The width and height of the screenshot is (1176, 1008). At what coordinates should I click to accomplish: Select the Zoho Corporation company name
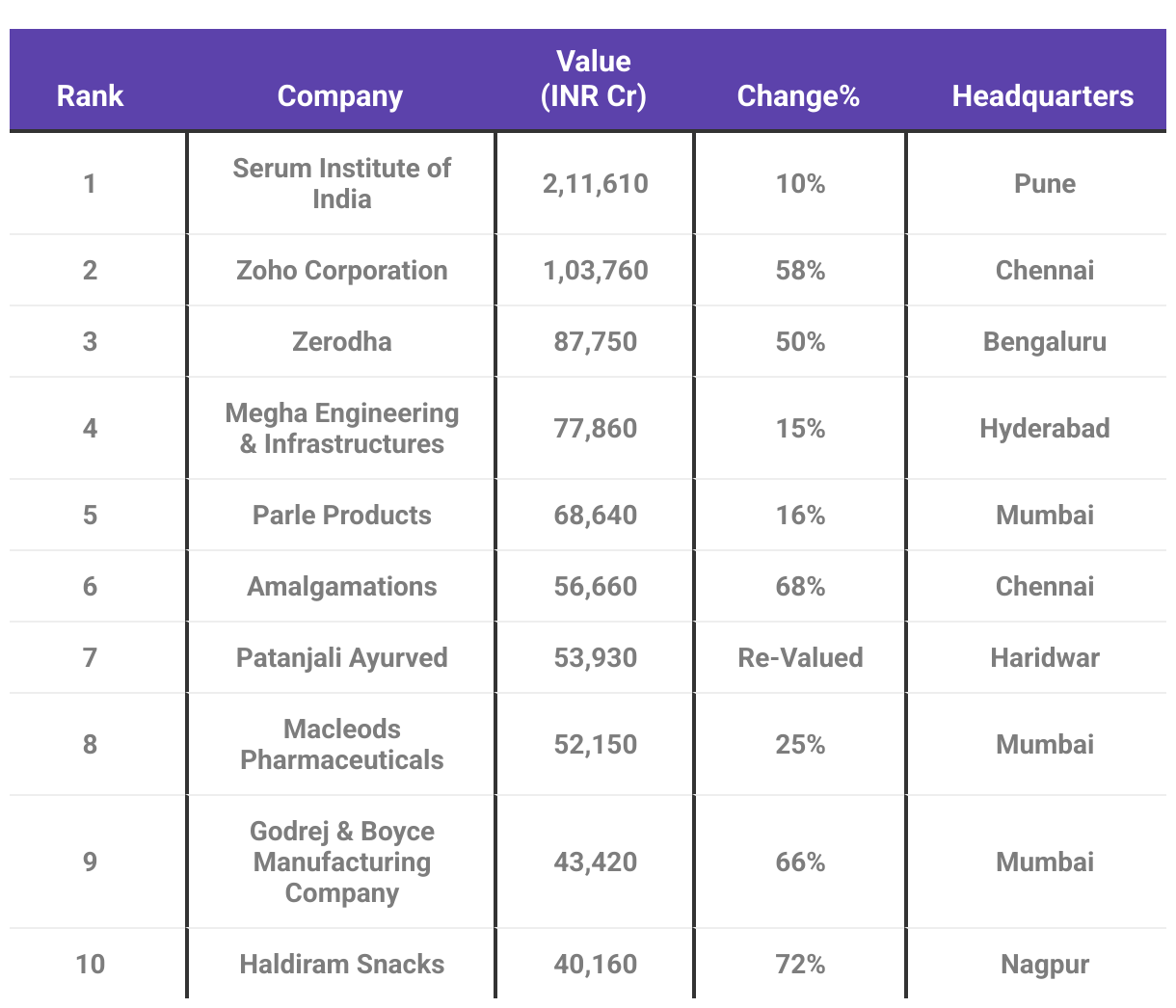[341, 270]
